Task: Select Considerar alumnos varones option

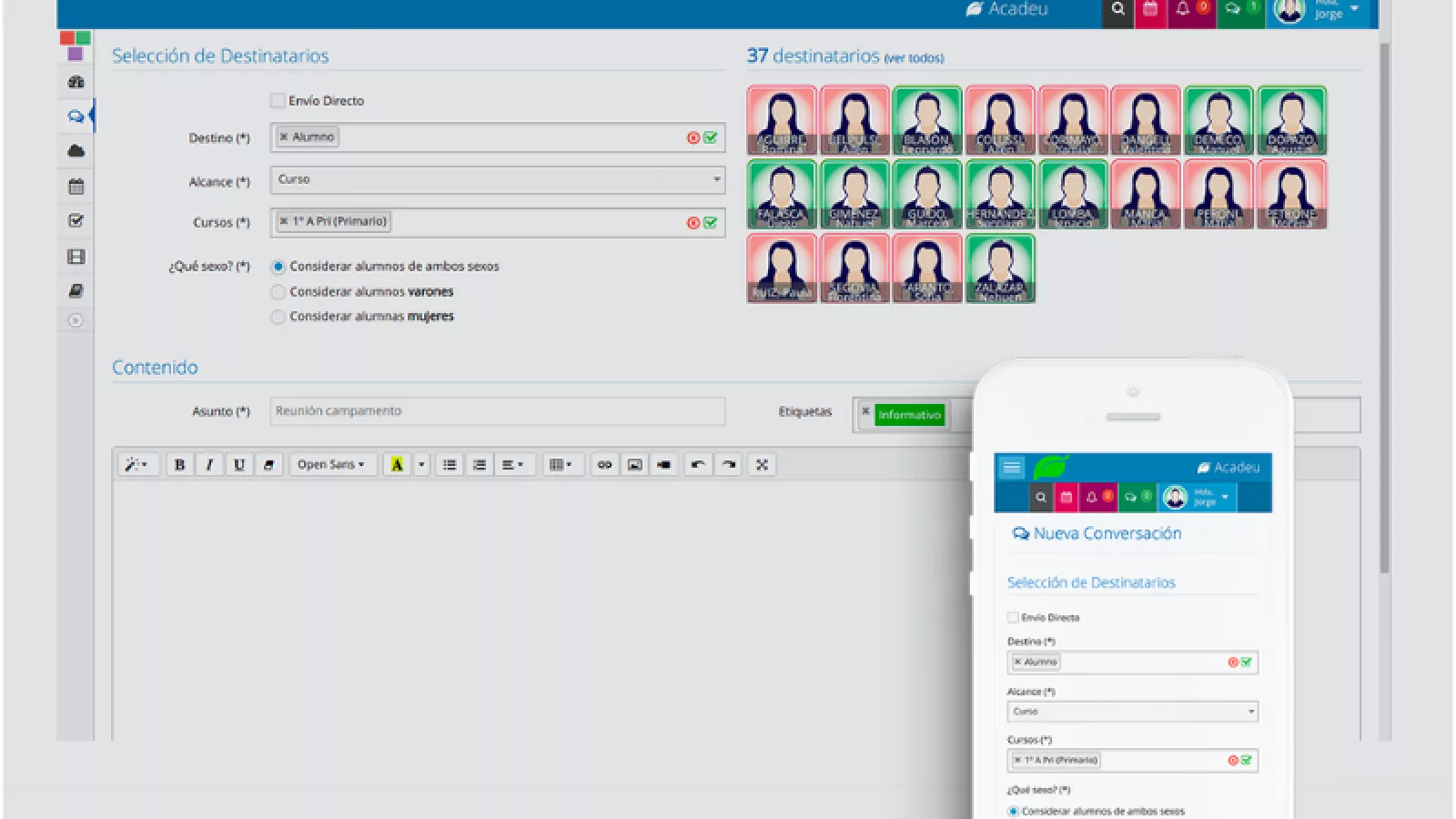Action: (278, 292)
